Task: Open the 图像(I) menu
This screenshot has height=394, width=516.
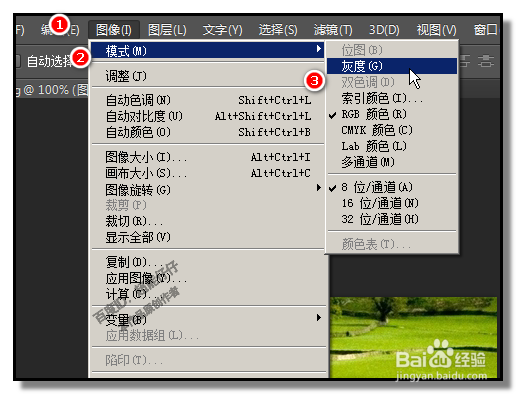Action: click(114, 30)
